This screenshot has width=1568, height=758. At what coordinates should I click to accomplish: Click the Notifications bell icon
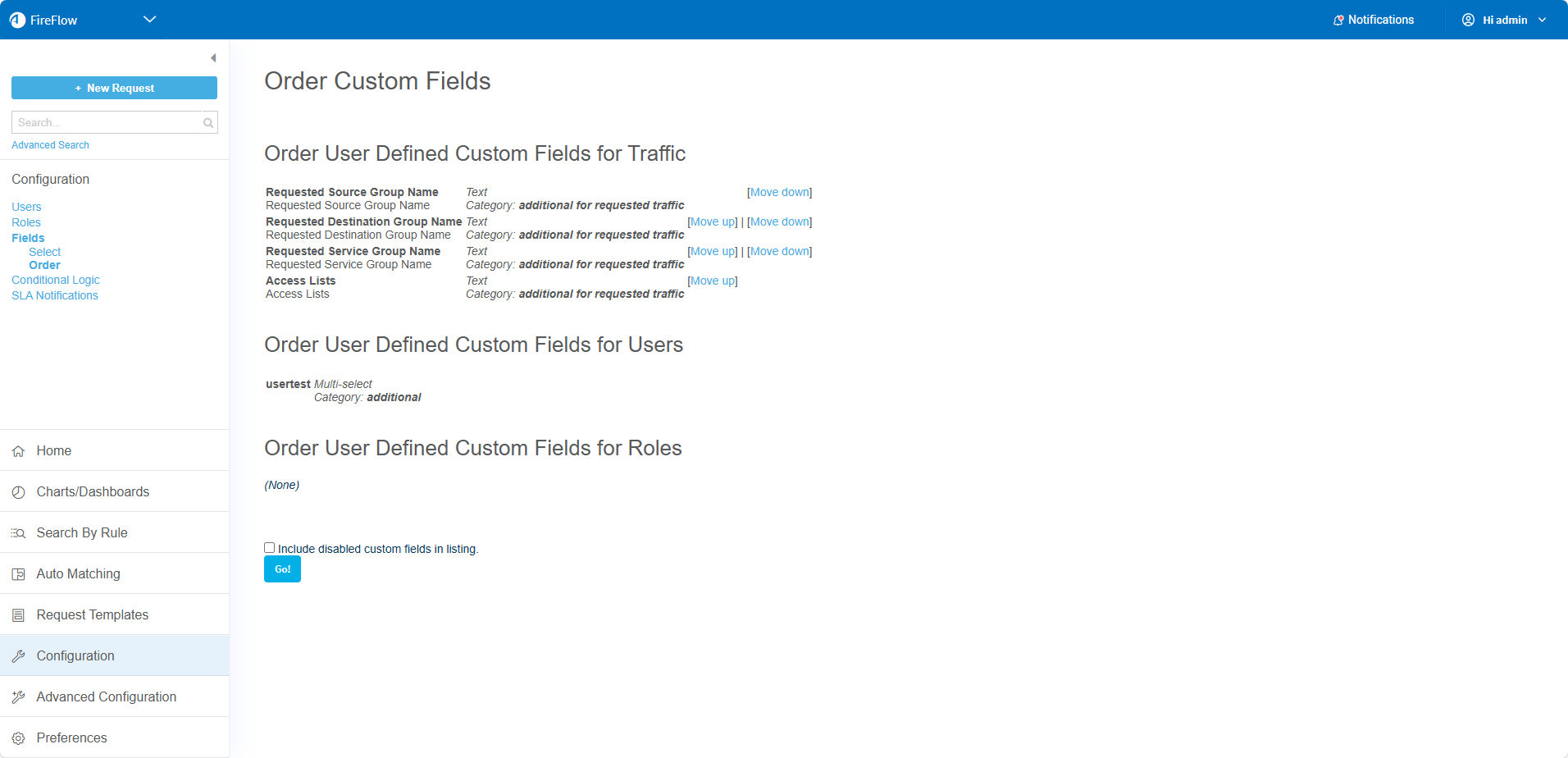[x=1338, y=20]
